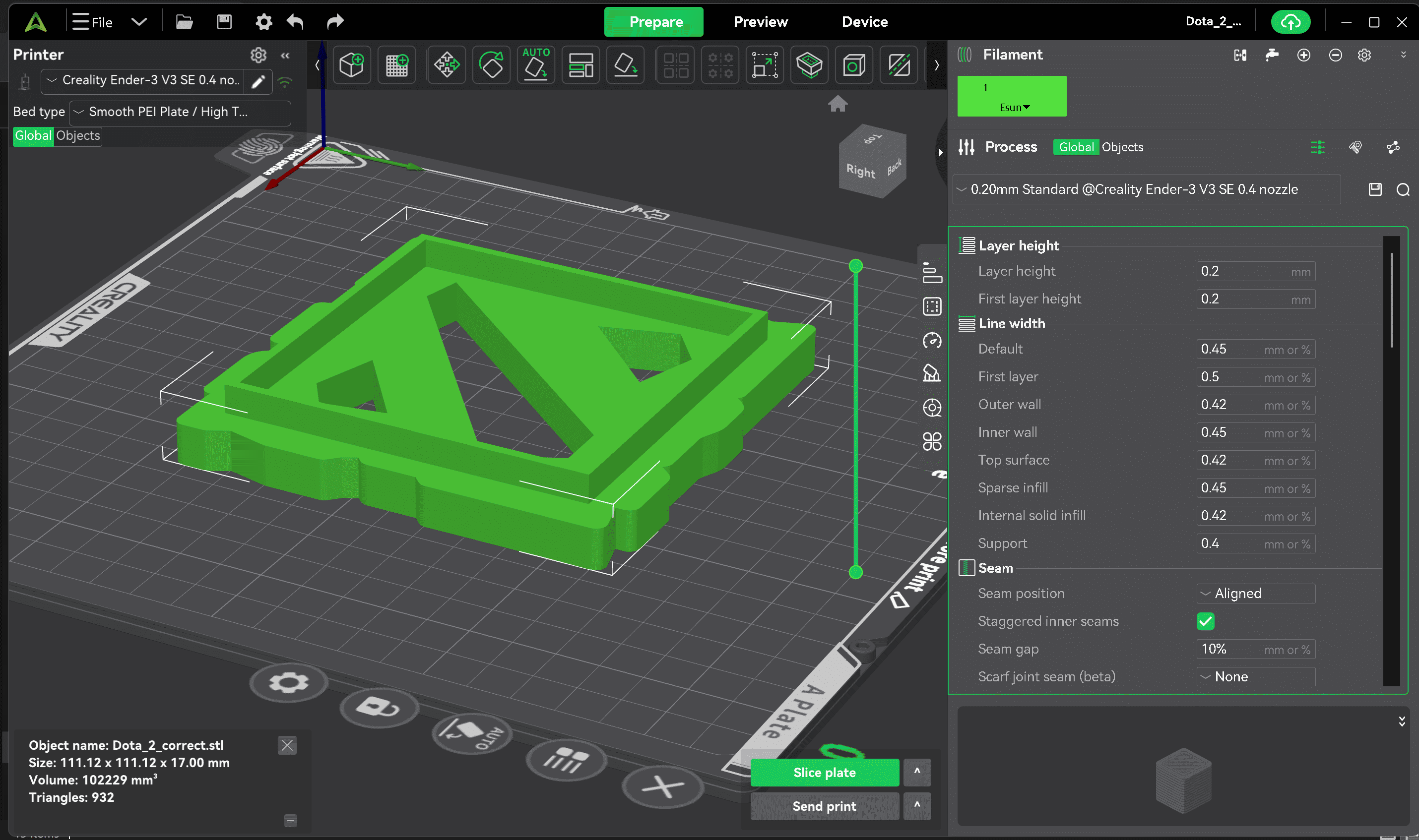This screenshot has height=840, width=1419.
Task: Switch printer panel to Objects
Action: point(78,136)
